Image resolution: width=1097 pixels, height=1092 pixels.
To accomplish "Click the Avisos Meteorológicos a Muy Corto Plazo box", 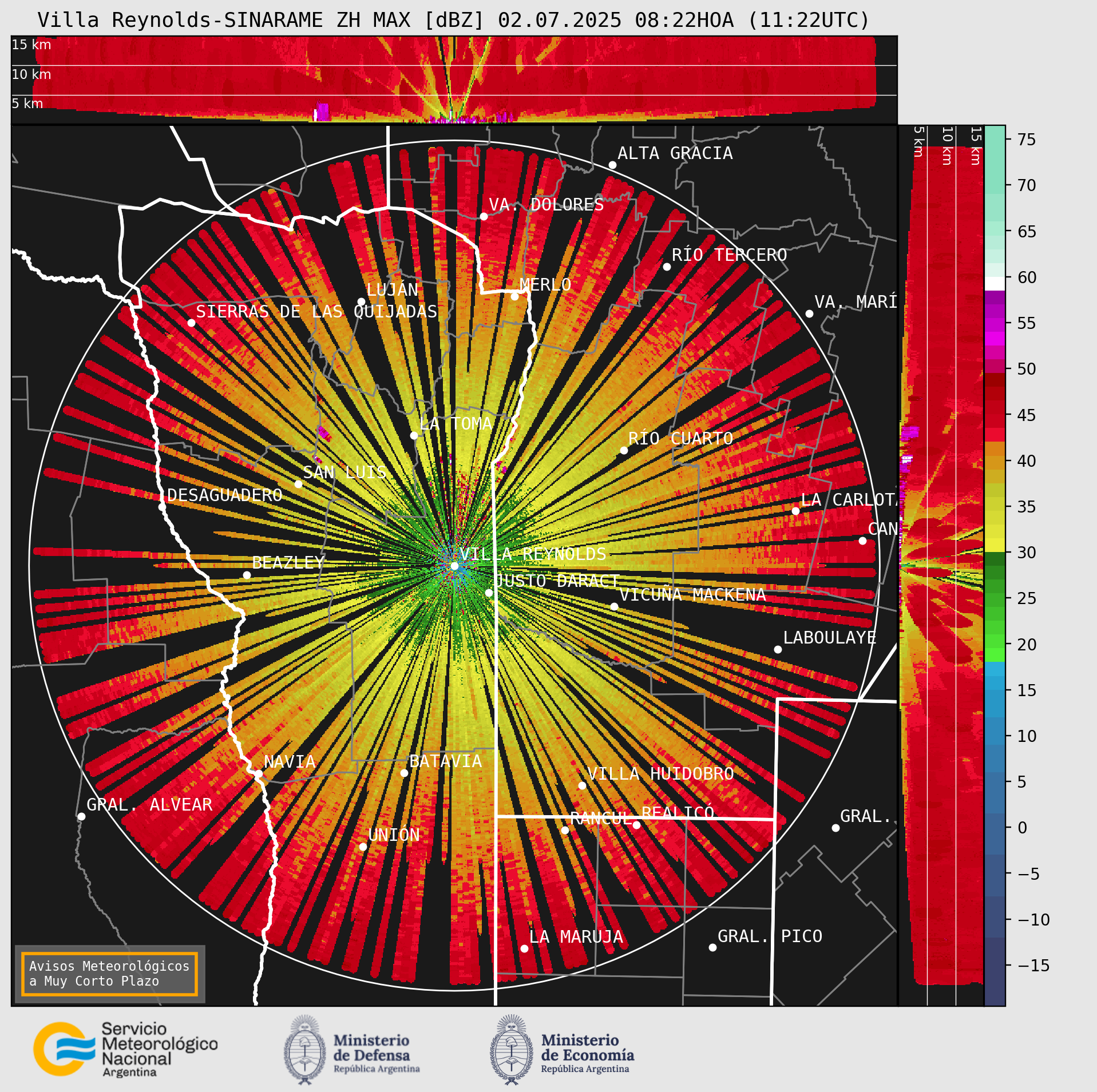I will [109, 974].
